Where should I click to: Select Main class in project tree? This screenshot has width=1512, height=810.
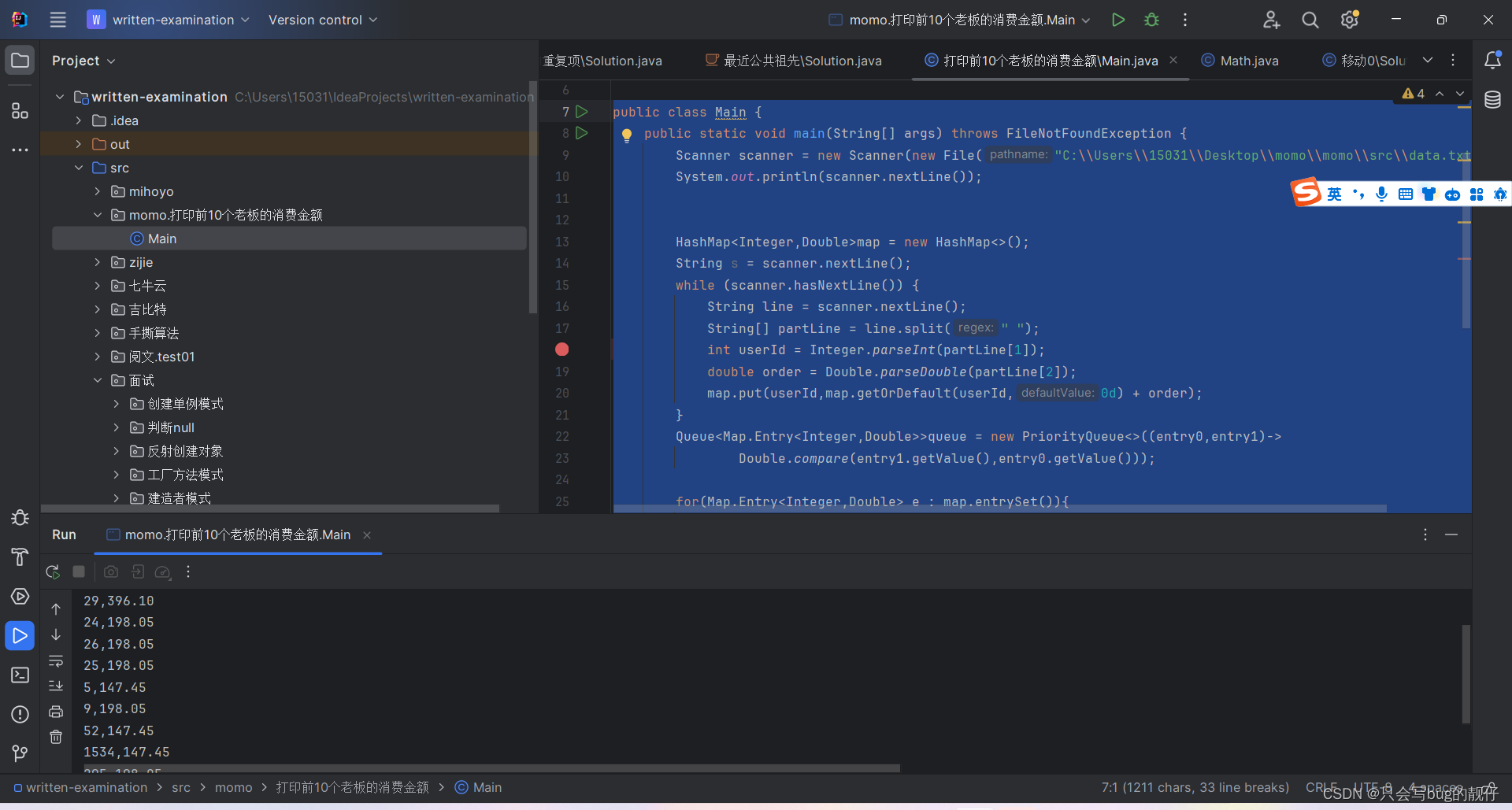[289, 239]
